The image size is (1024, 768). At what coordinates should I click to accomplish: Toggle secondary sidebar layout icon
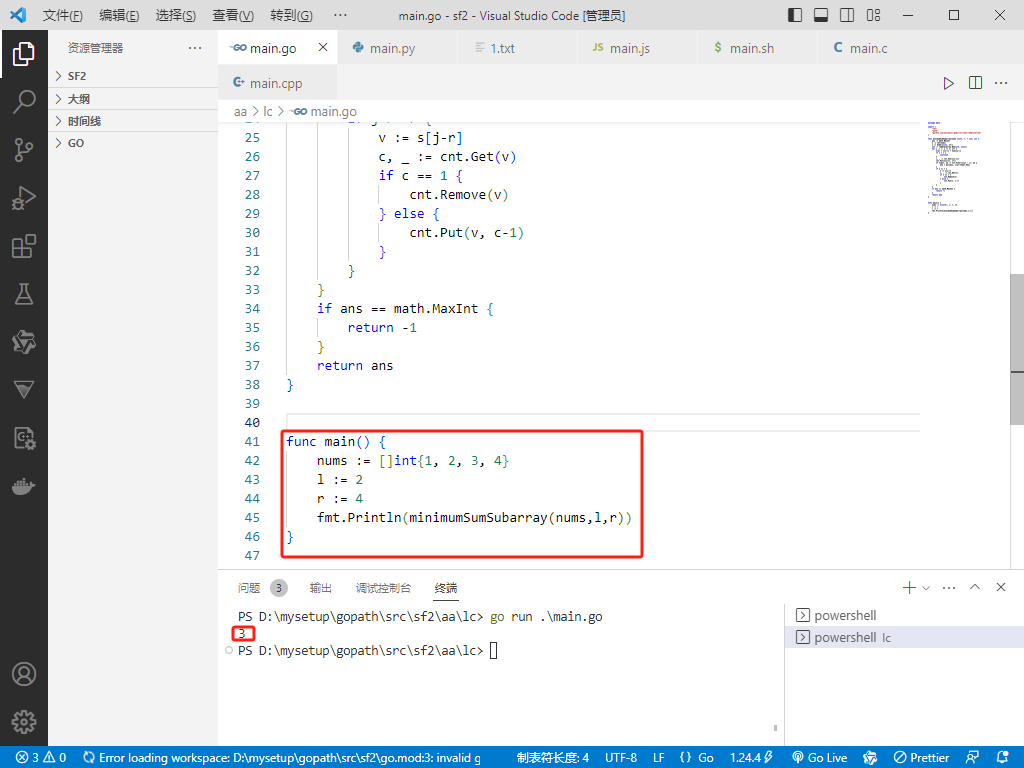click(x=847, y=15)
